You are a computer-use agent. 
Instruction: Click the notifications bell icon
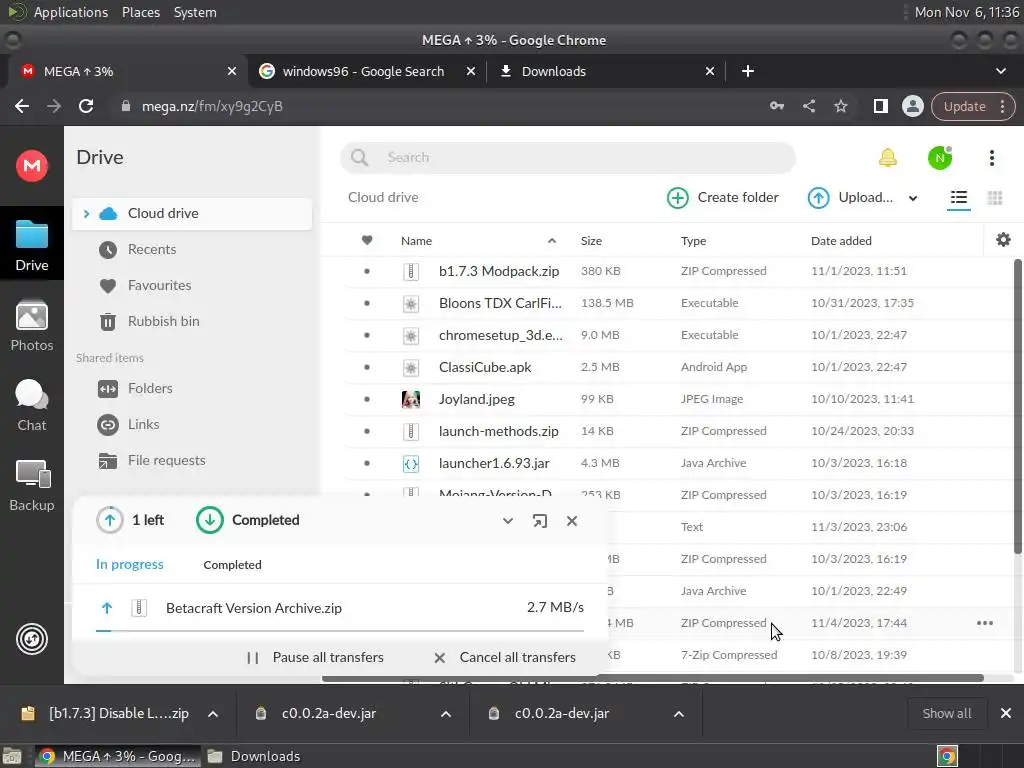pos(888,157)
